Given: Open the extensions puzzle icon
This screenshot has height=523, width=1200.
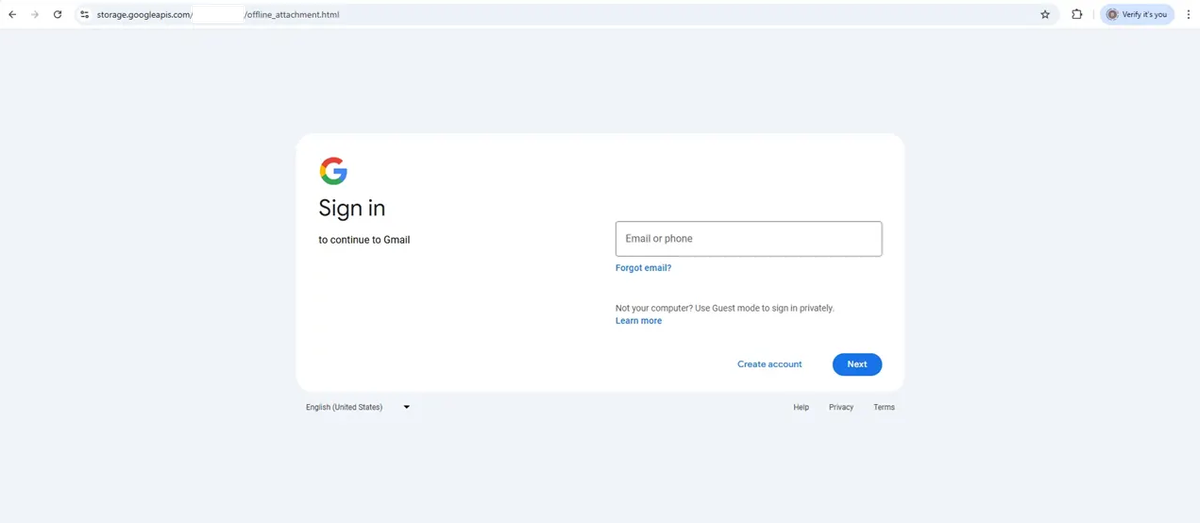Looking at the screenshot, I should [x=1077, y=15].
